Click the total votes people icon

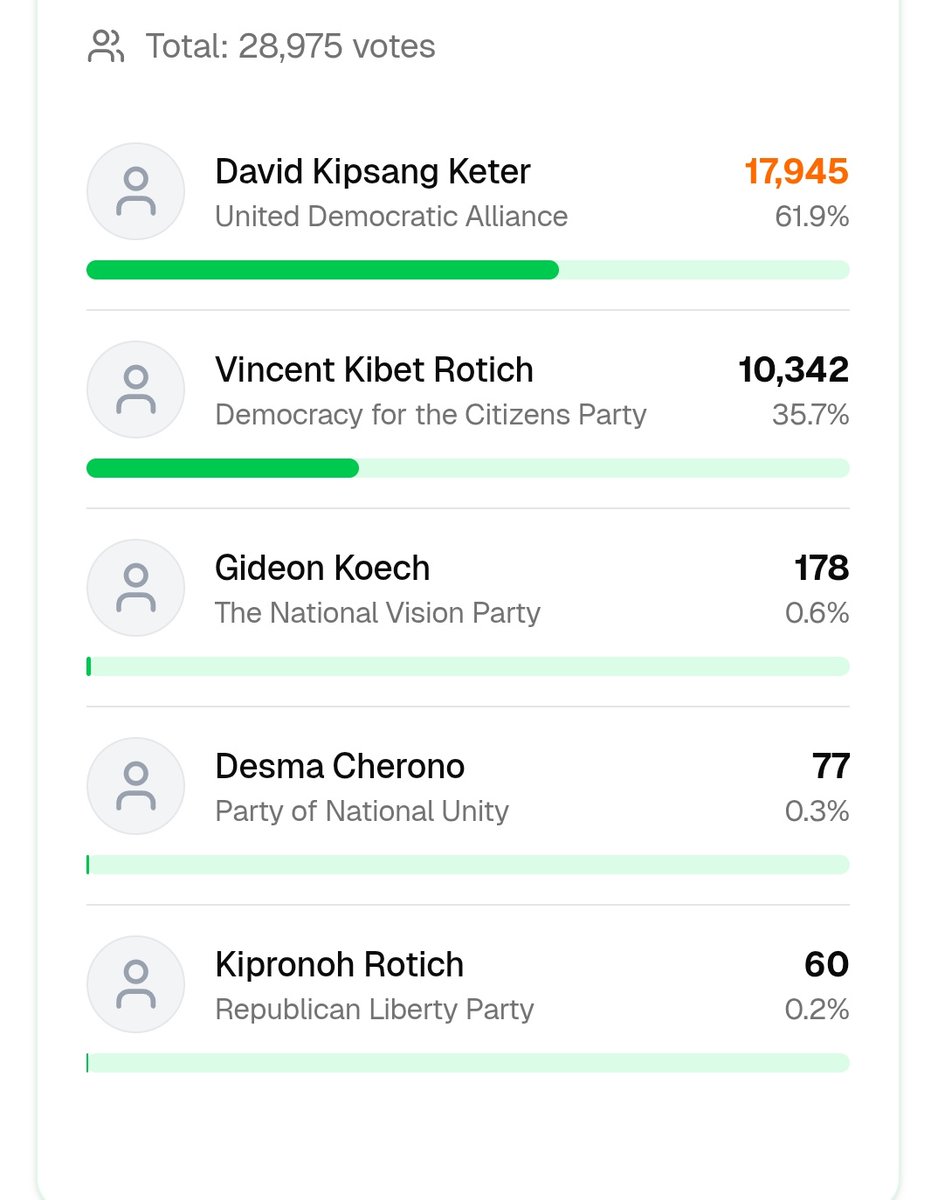pos(106,47)
